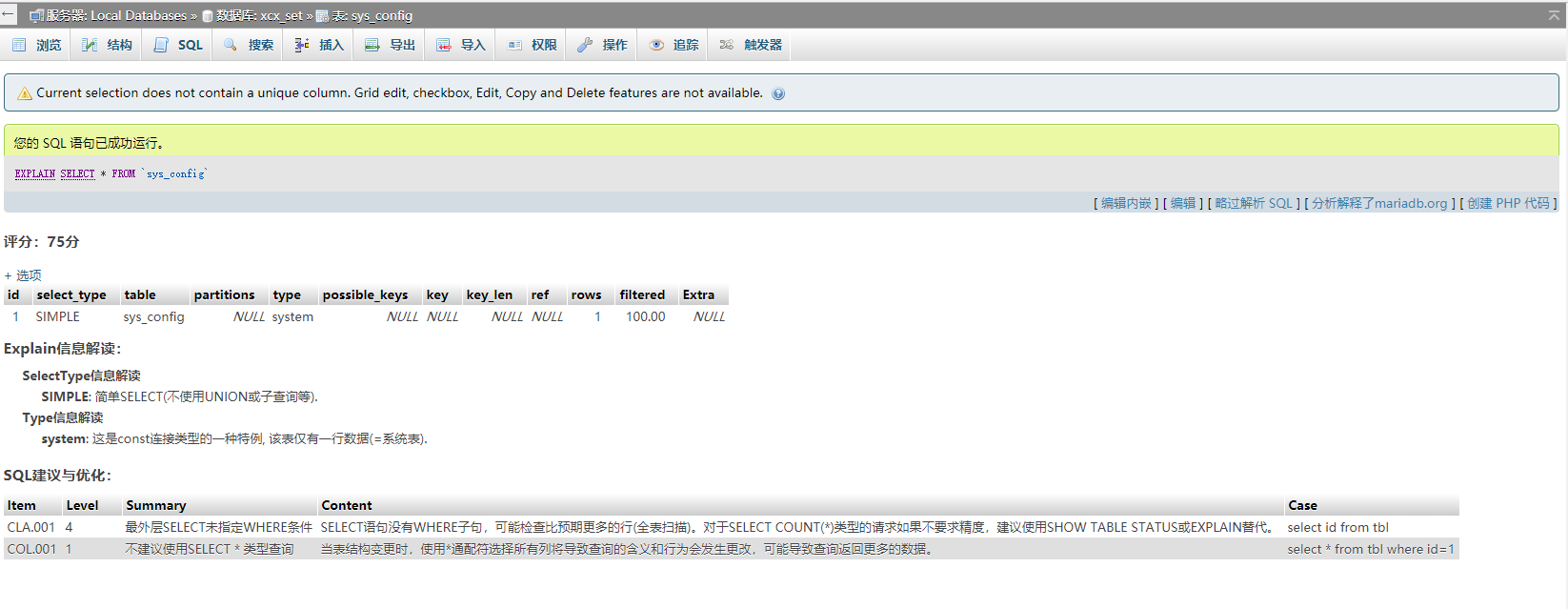The width and height of the screenshot is (1568, 609).
Task: Click the 100.00 filtered value
Action: [645, 316]
